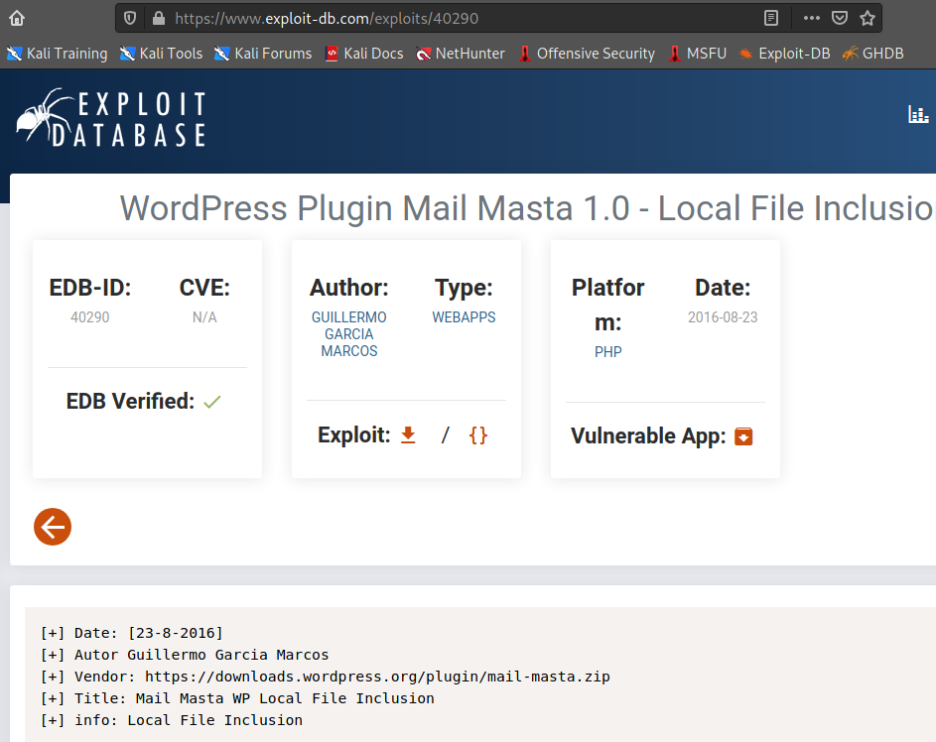Screen dimensions: 936x742
Task: Download the vulnerable app archive icon
Action: coord(743,436)
